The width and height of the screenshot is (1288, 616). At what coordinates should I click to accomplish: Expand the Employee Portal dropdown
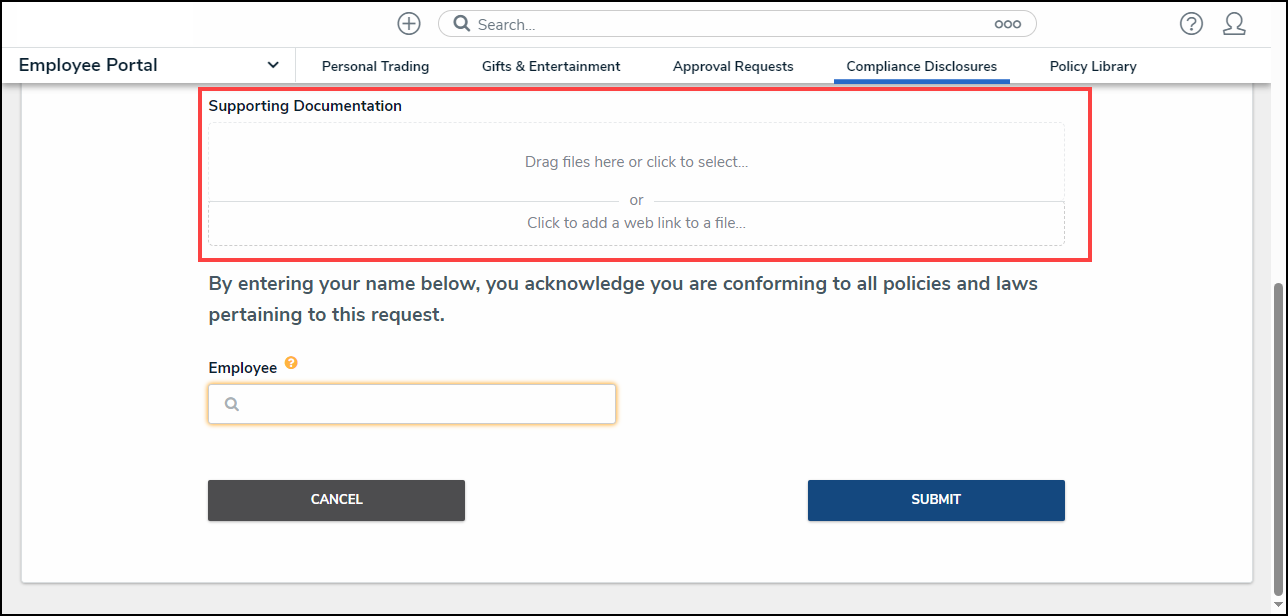pos(273,65)
